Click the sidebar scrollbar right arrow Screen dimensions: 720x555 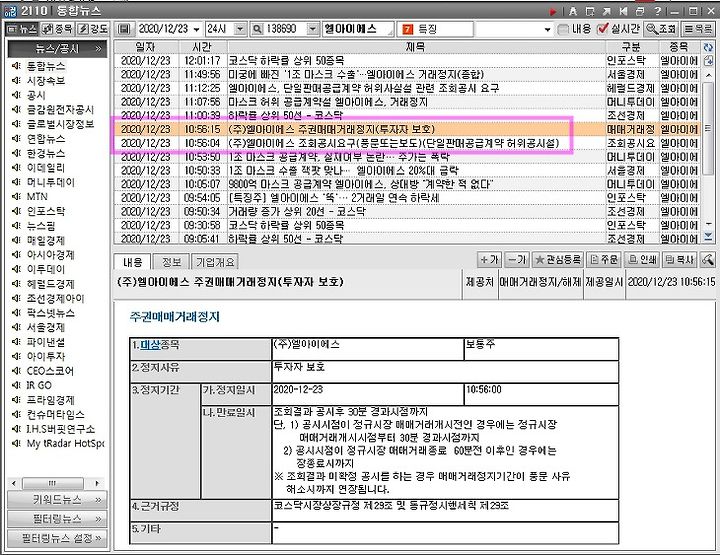click(x=97, y=483)
